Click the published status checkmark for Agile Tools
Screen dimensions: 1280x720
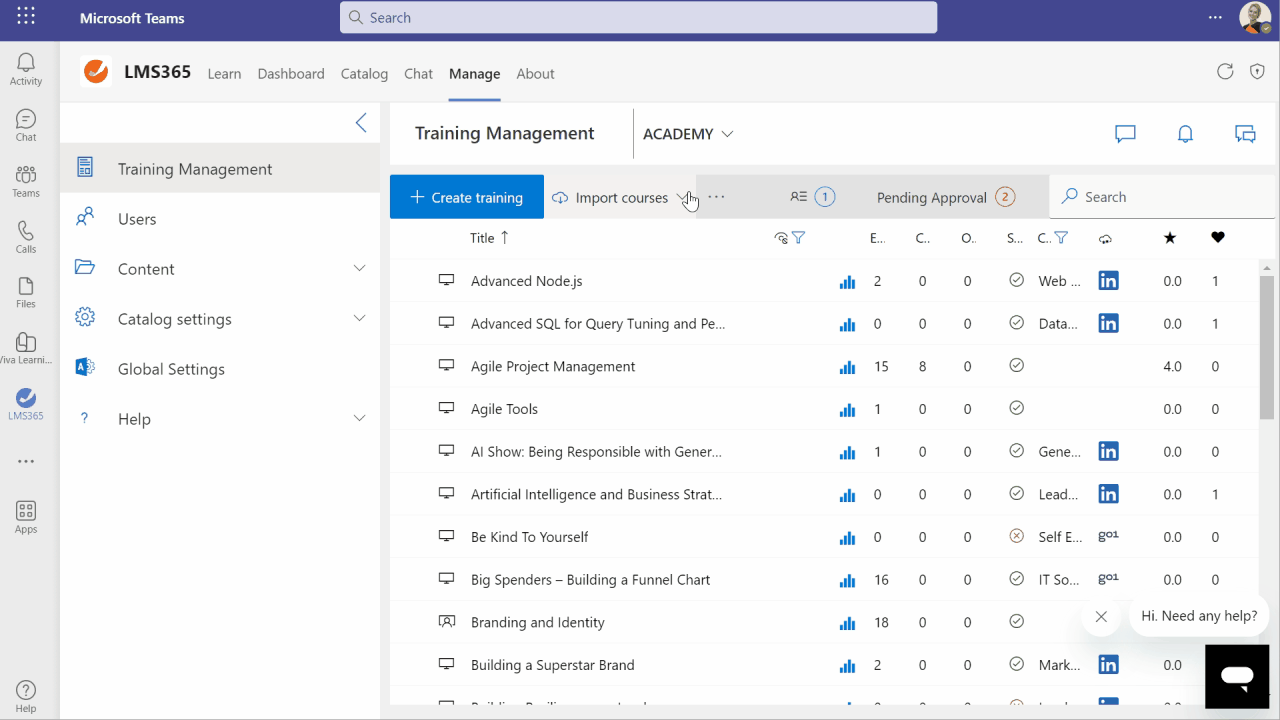tap(1017, 408)
